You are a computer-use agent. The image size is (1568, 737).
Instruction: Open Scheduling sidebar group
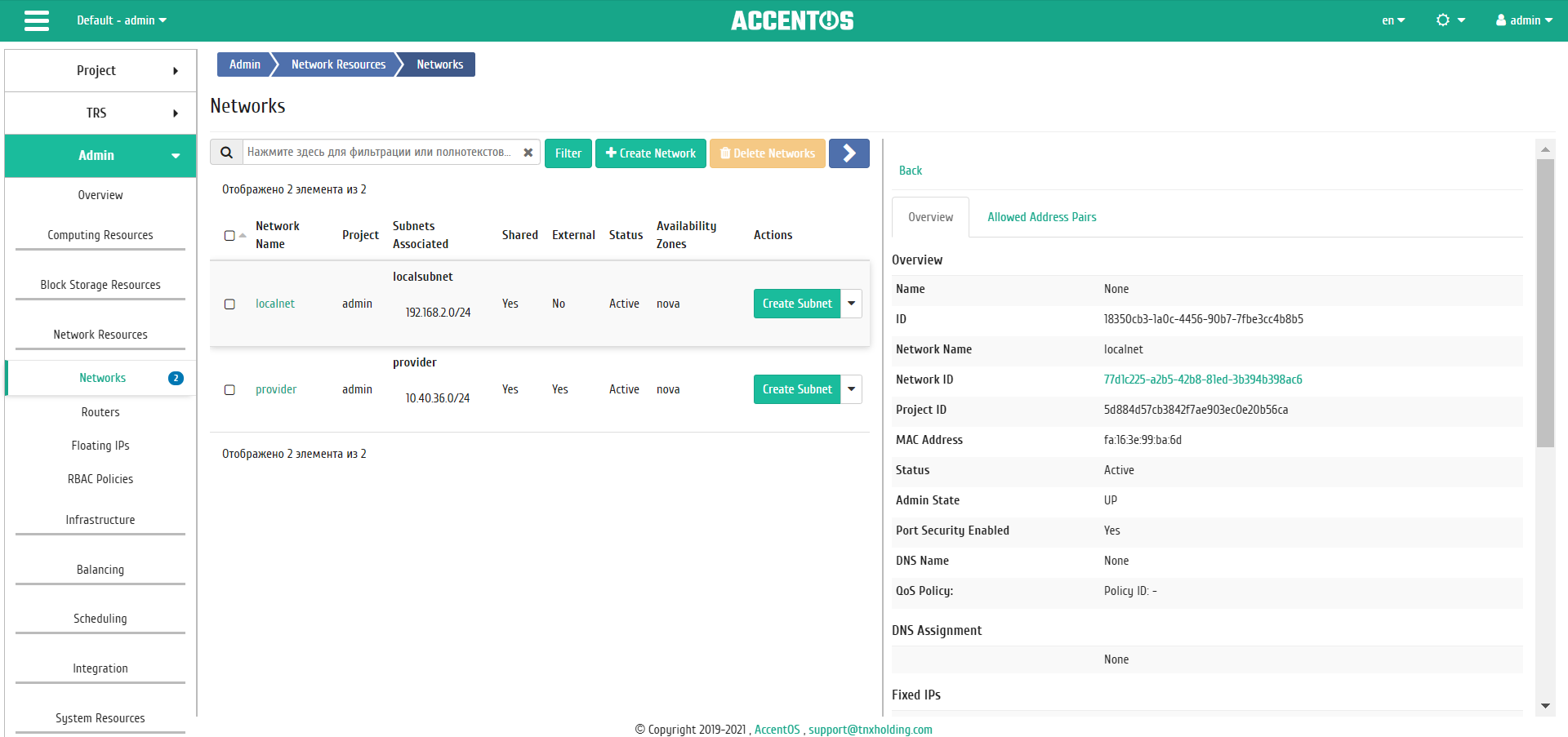coord(100,619)
